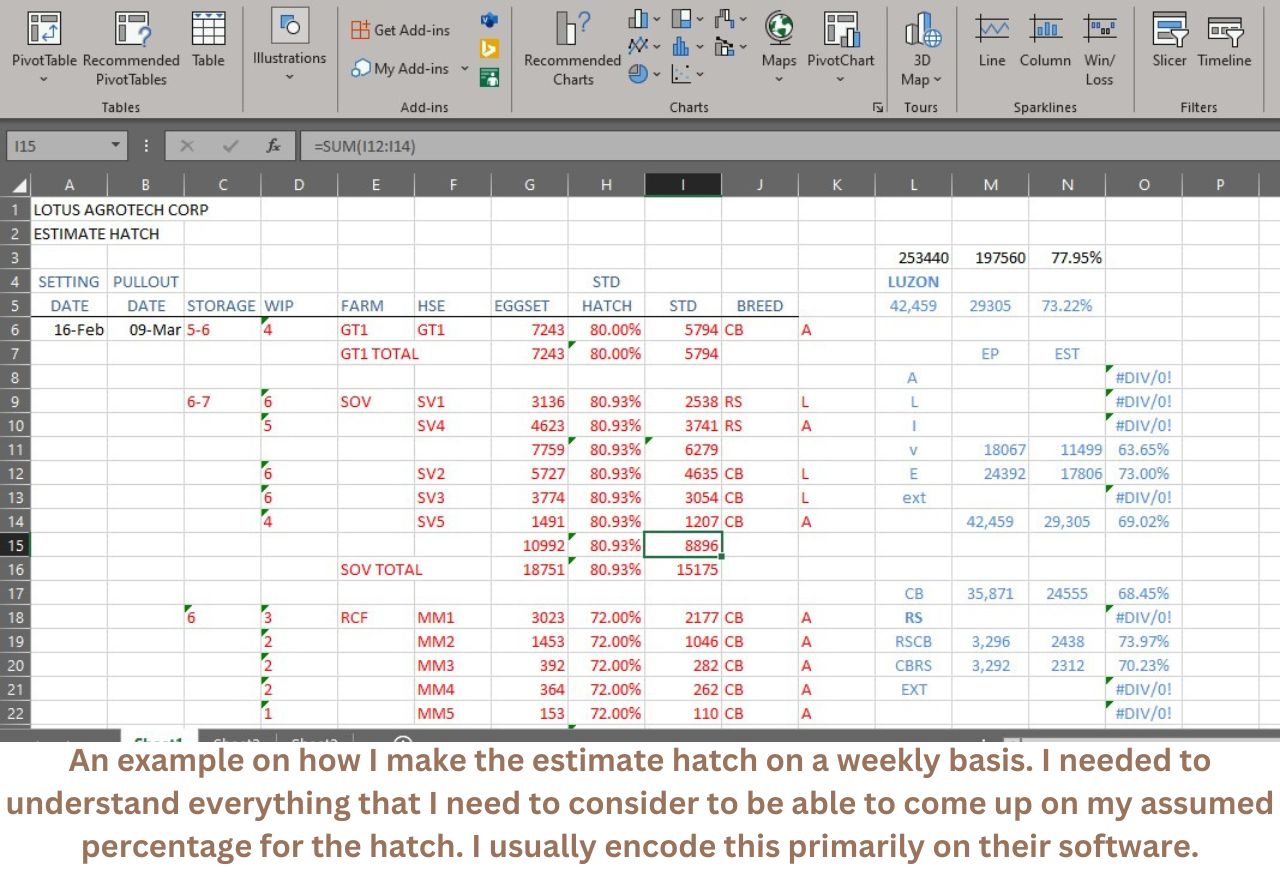Select column header I
Screen dimensions: 1280x885
(683, 185)
